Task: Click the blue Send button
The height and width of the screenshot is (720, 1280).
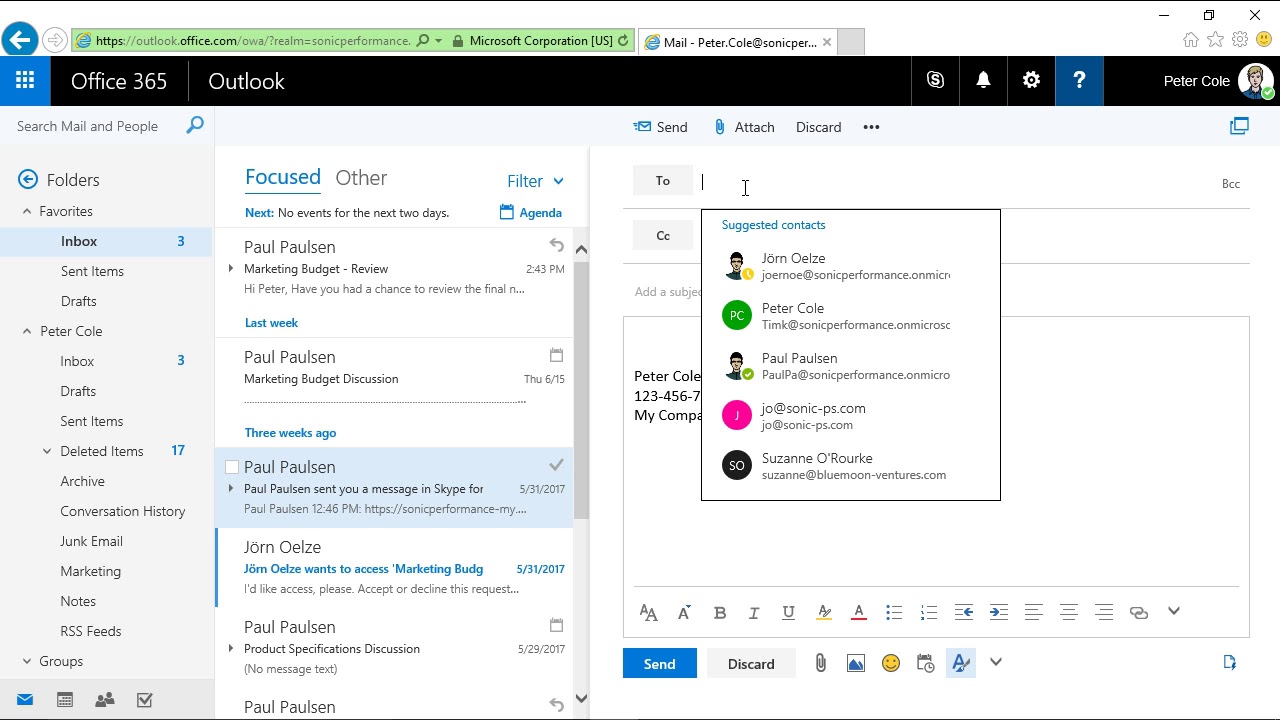Action: [659, 664]
